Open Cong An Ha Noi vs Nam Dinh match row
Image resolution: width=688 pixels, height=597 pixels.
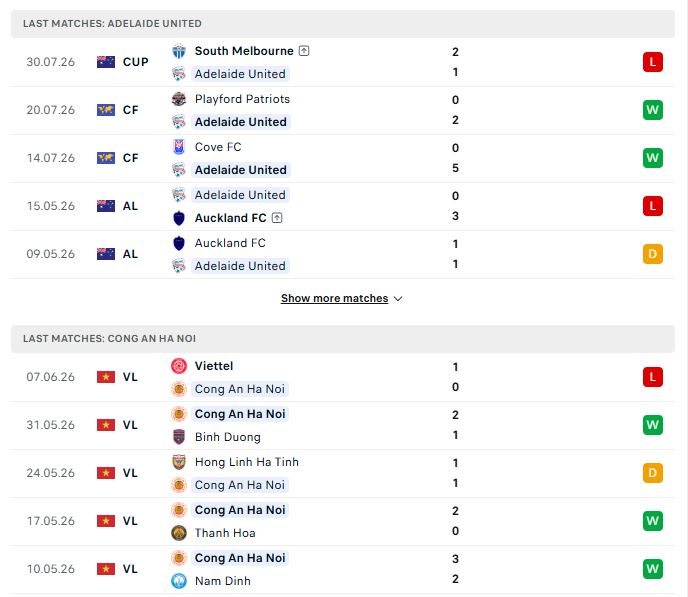click(x=343, y=569)
